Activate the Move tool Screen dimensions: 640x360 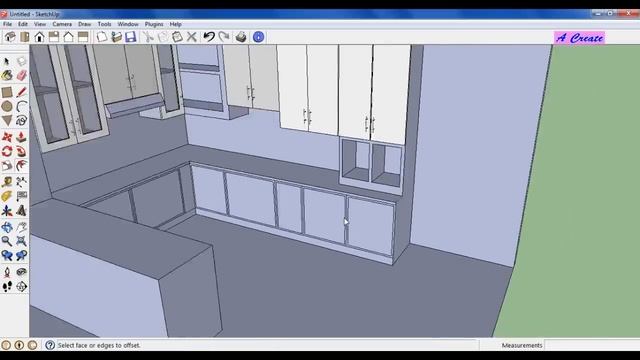7,137
